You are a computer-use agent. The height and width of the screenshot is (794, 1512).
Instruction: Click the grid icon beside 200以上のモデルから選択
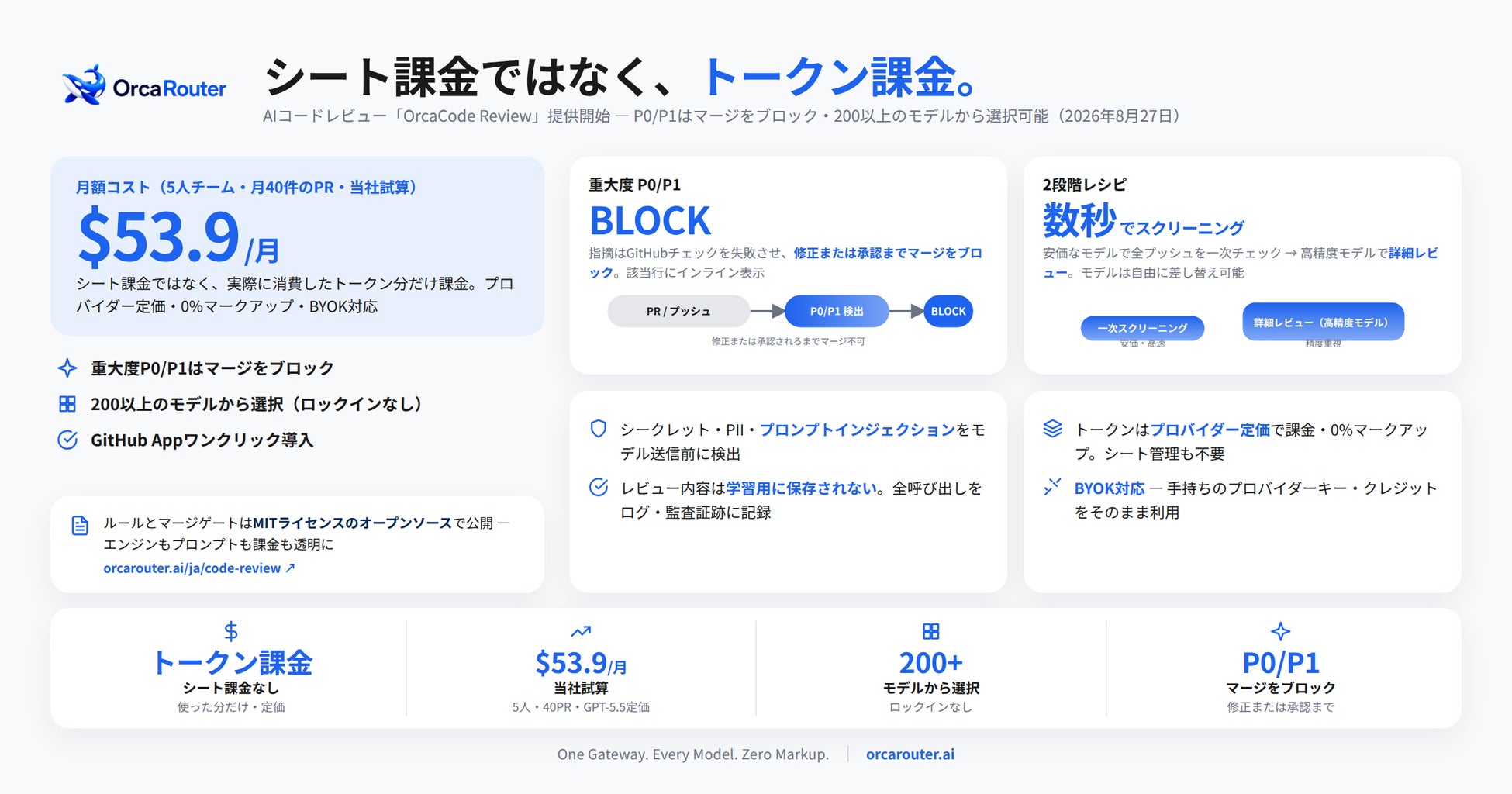point(67,404)
